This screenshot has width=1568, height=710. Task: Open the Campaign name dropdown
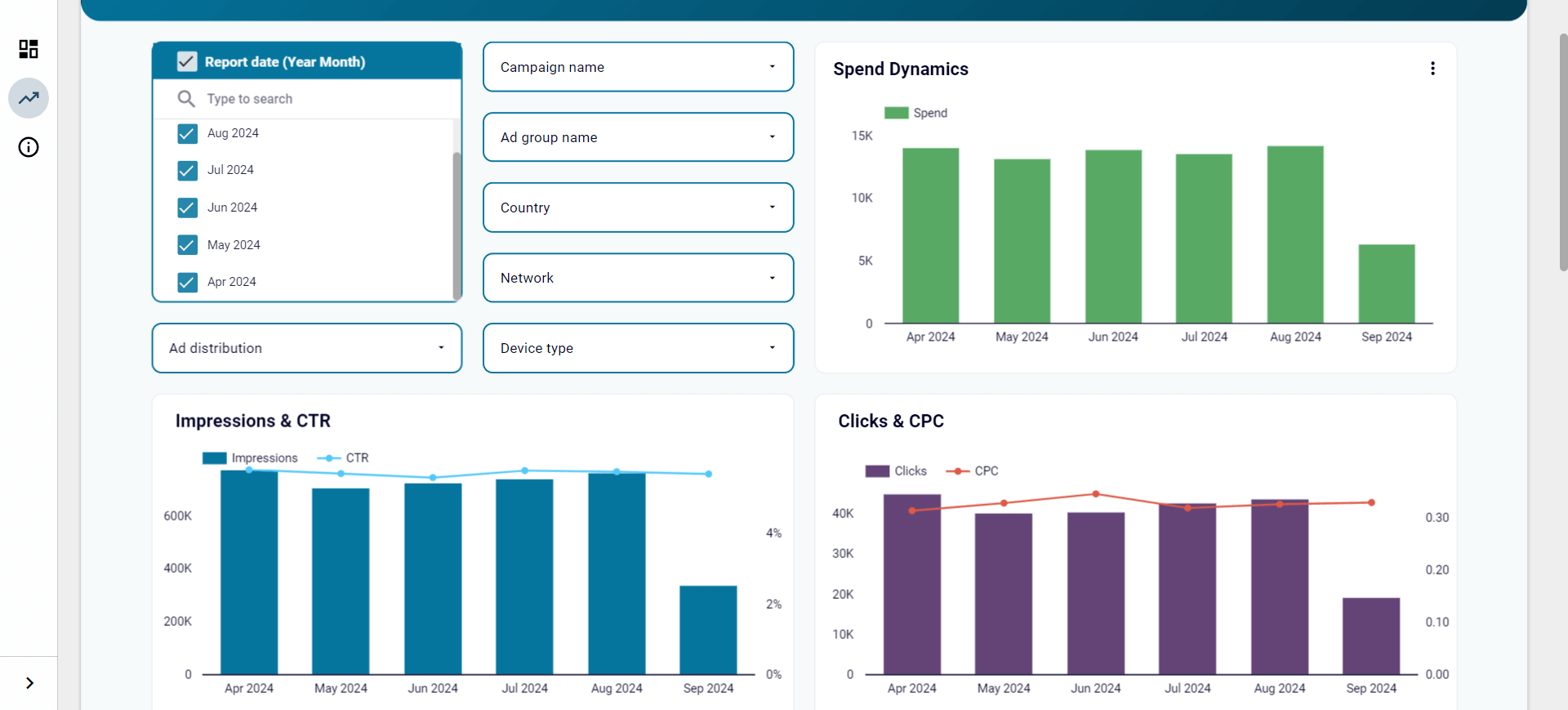pos(638,67)
